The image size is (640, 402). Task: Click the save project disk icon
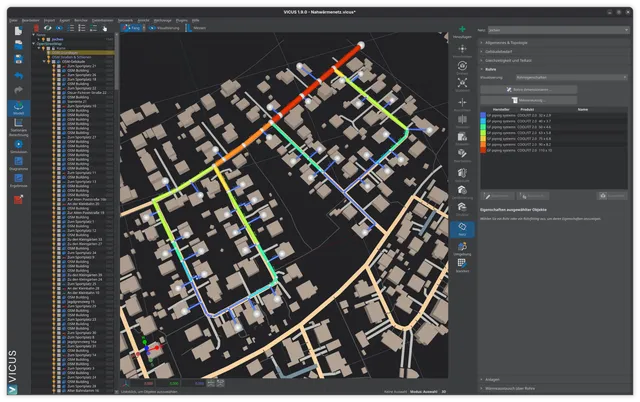click(x=19, y=59)
